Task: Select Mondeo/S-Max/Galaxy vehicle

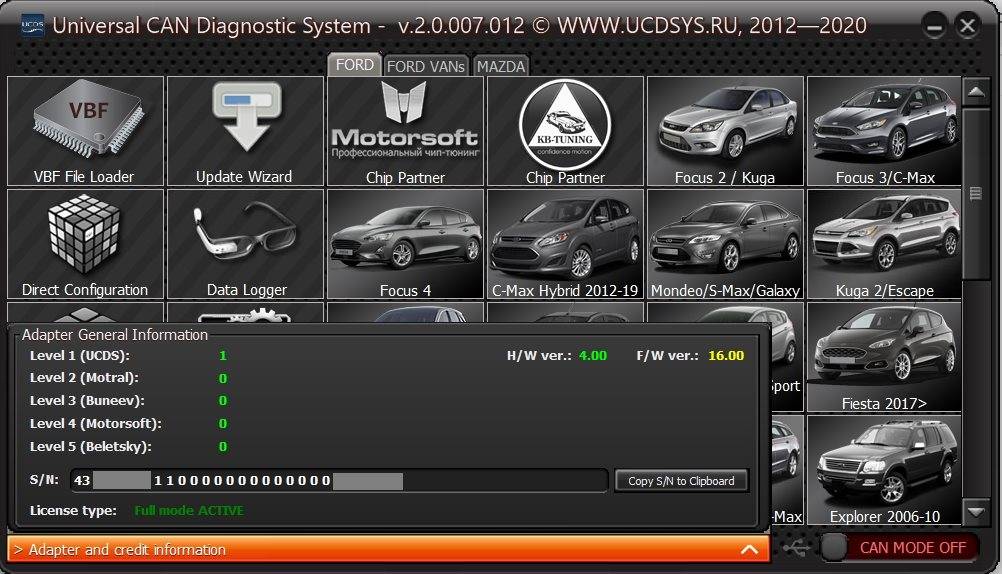Action: tap(725, 244)
